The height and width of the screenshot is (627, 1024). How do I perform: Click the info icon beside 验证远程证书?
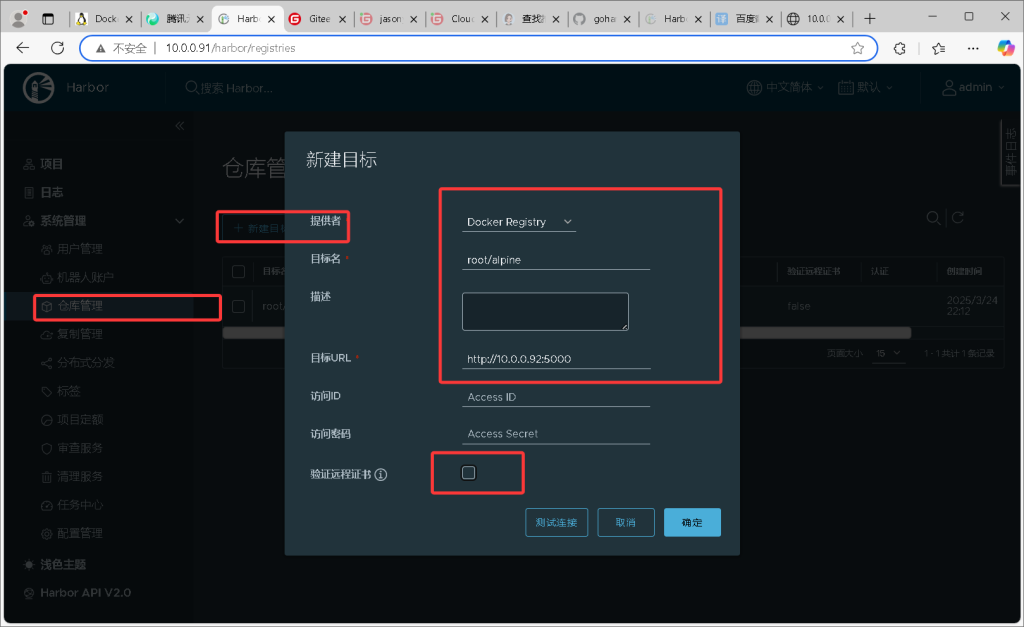[x=381, y=475]
